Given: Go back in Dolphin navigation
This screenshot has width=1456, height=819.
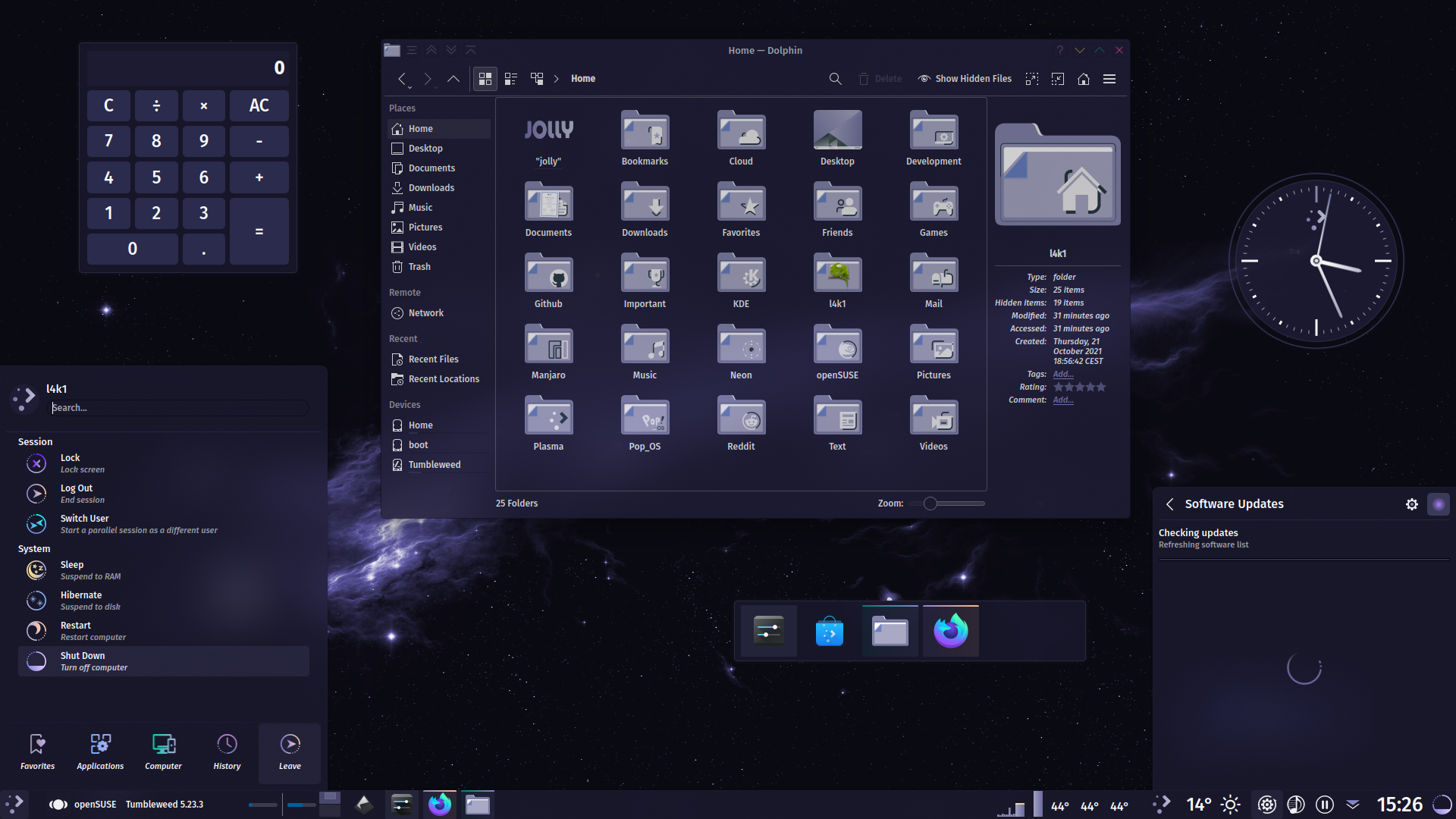Looking at the screenshot, I should [x=402, y=78].
